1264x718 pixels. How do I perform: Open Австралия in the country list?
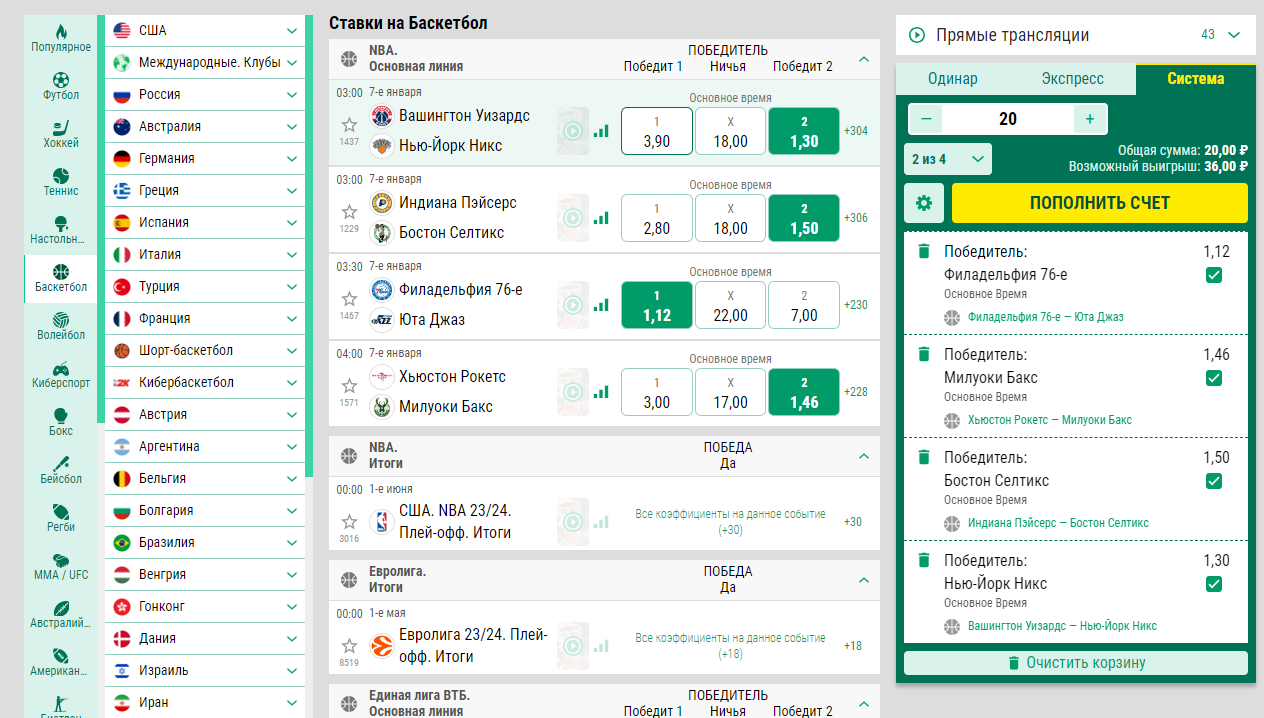pyautogui.click(x=205, y=126)
